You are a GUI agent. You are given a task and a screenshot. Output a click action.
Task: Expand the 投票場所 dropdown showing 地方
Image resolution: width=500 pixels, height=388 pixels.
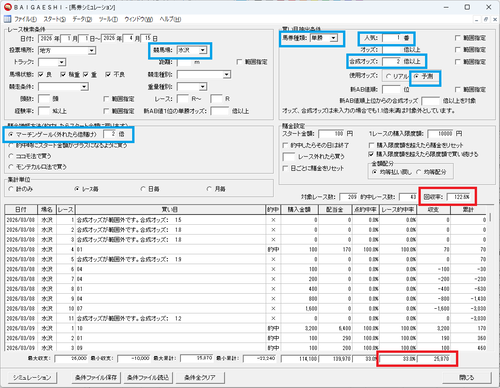tap(92, 51)
